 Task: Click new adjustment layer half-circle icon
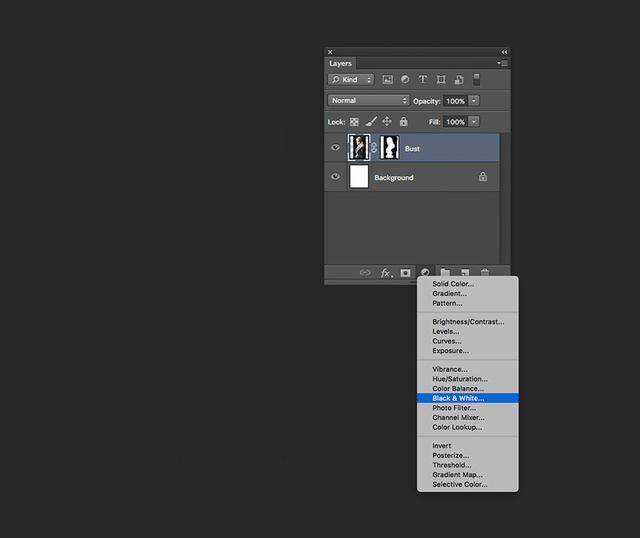[x=425, y=272]
